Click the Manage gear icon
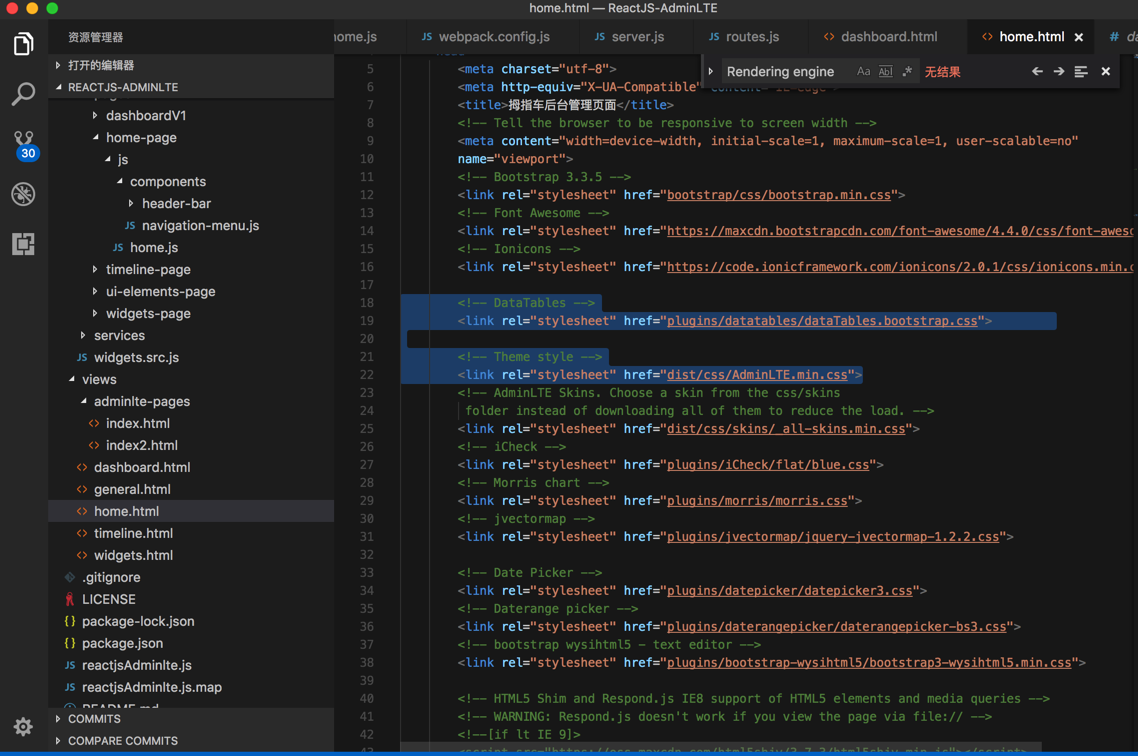1138x756 pixels. [23, 727]
